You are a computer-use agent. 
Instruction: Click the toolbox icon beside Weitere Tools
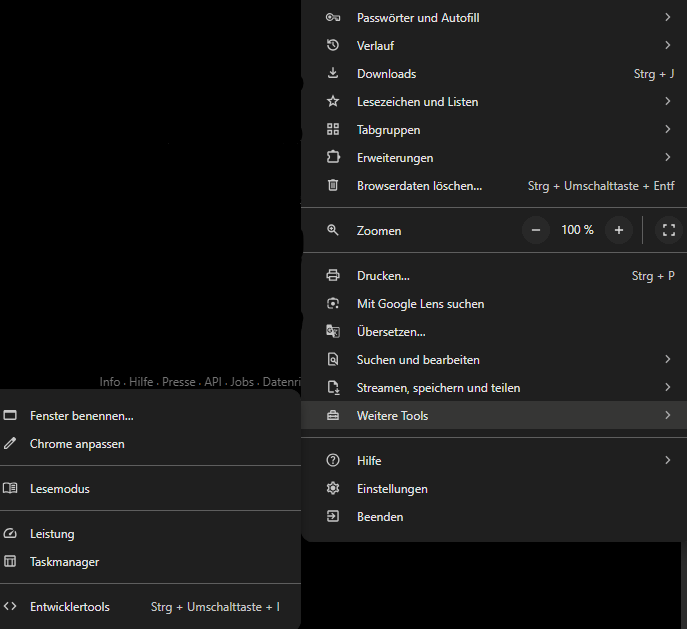(x=333, y=415)
